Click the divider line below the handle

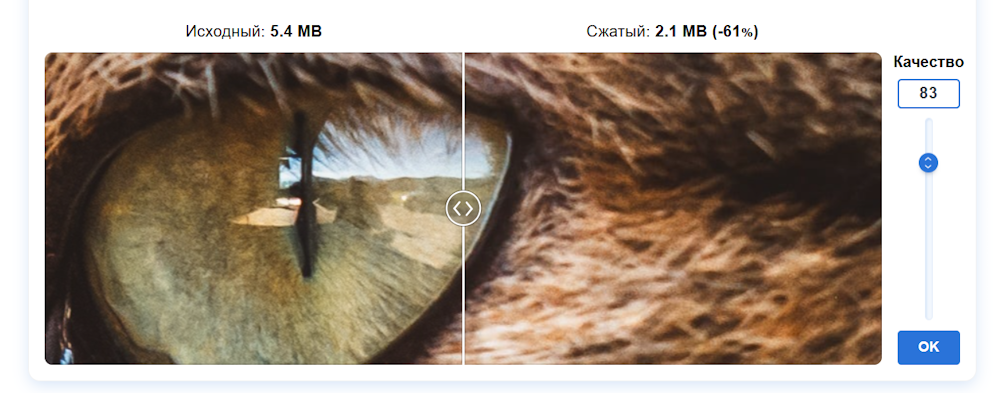463,295
